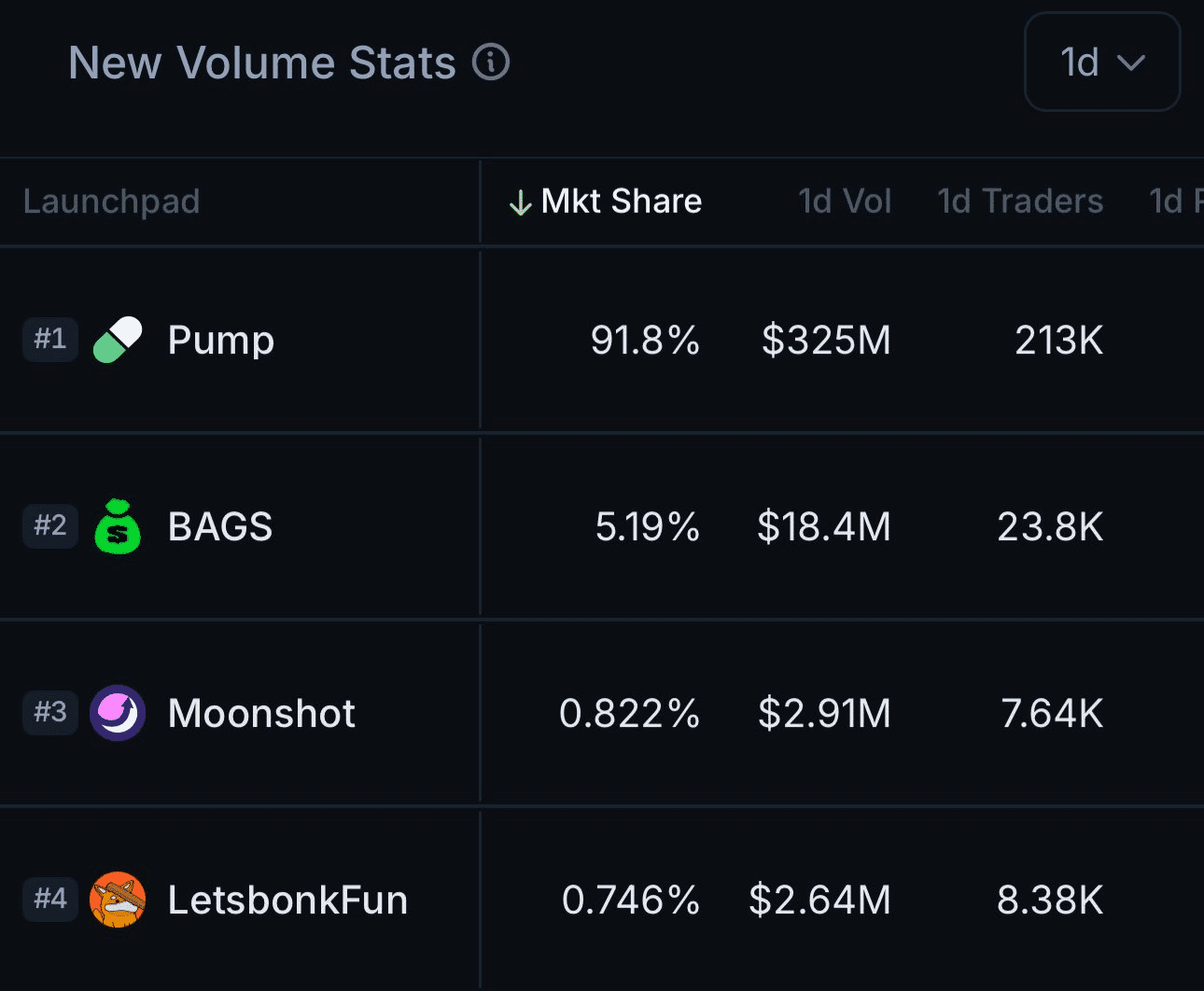Sort by the 1d Vol column
Image resolution: width=1204 pixels, height=991 pixels.
click(x=844, y=201)
